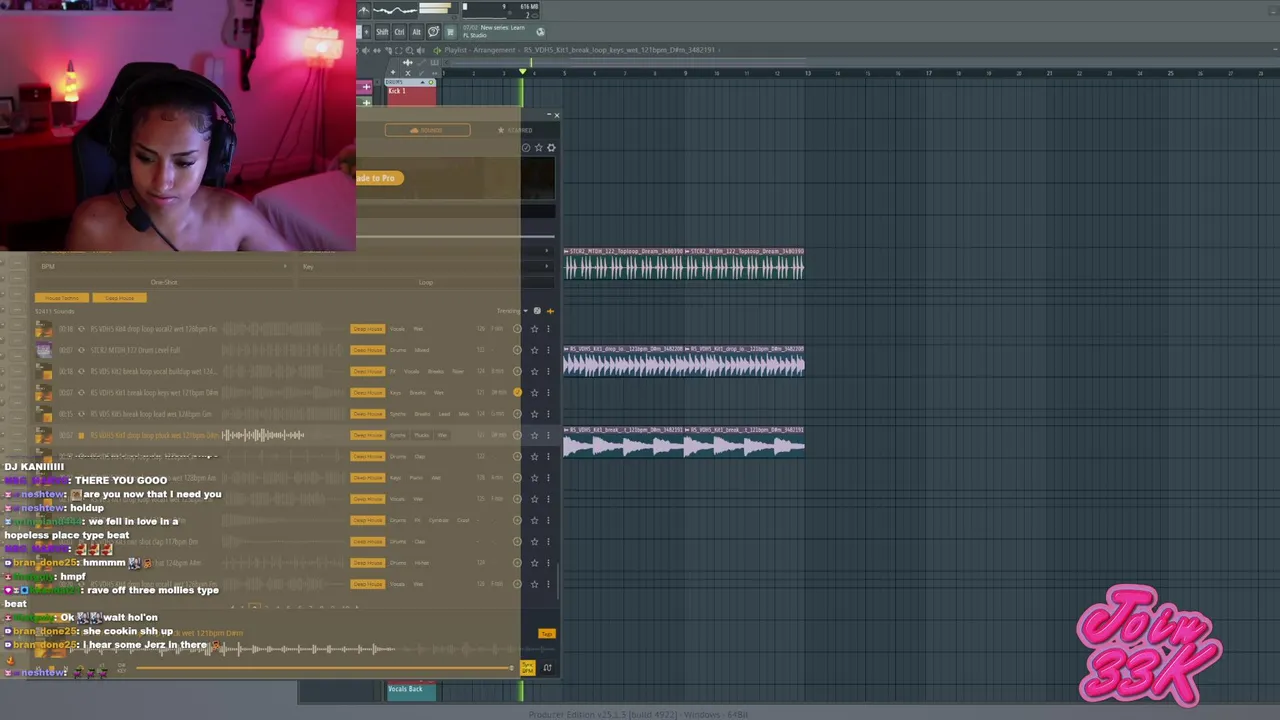Click the typing keyboard icon next to Alt
1280x720 pixels.
[433, 32]
